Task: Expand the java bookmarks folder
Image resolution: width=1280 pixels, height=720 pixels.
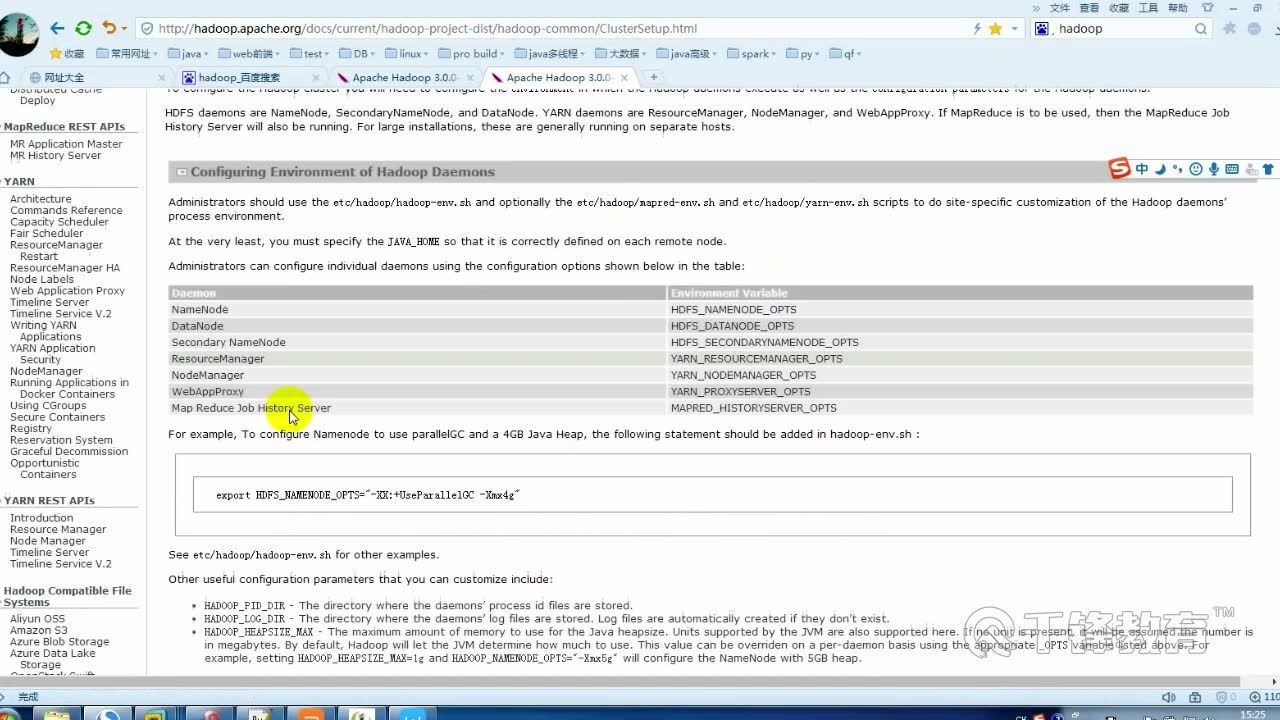Action: (189, 54)
